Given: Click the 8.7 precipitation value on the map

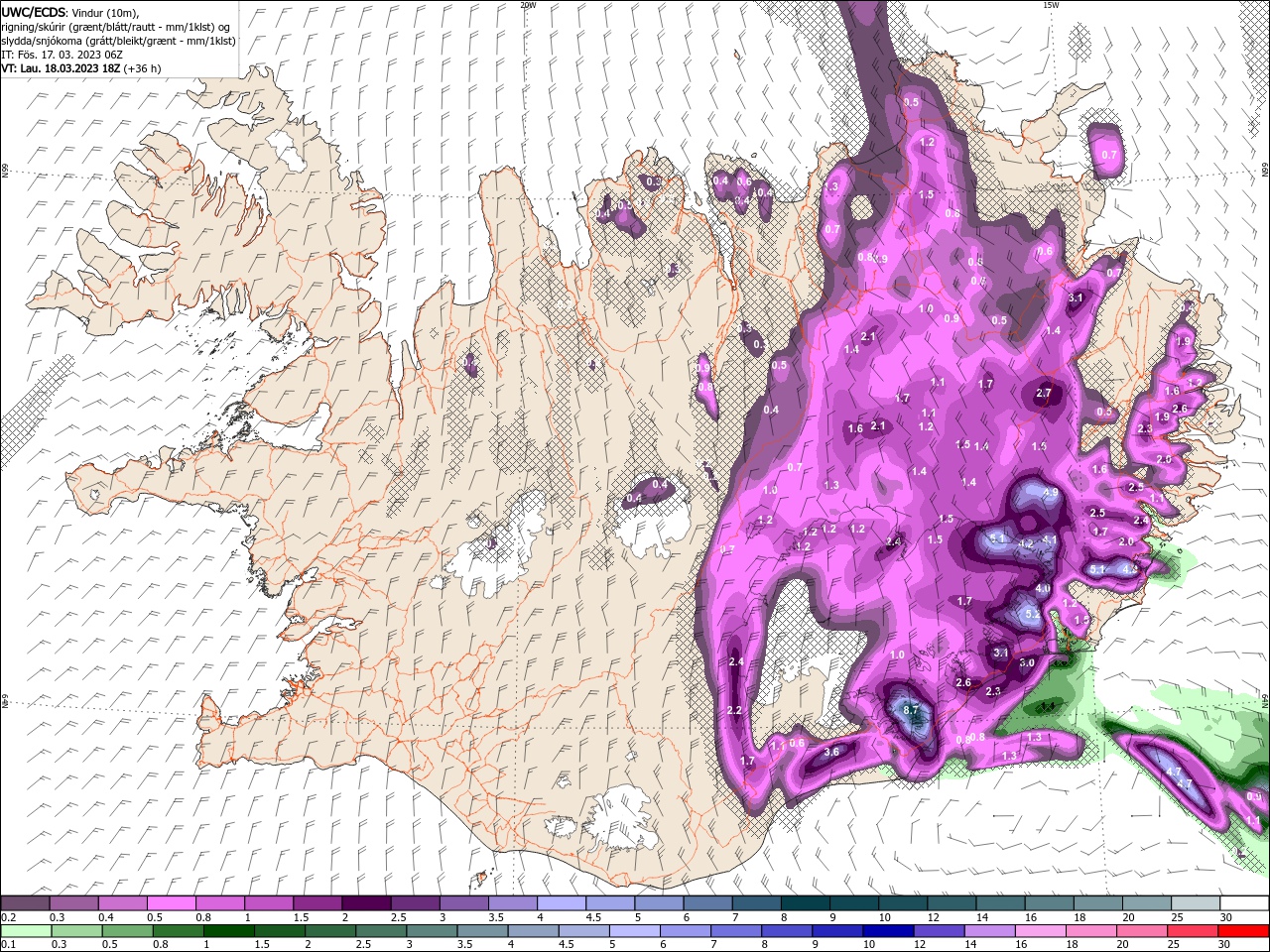Looking at the screenshot, I should [913, 711].
